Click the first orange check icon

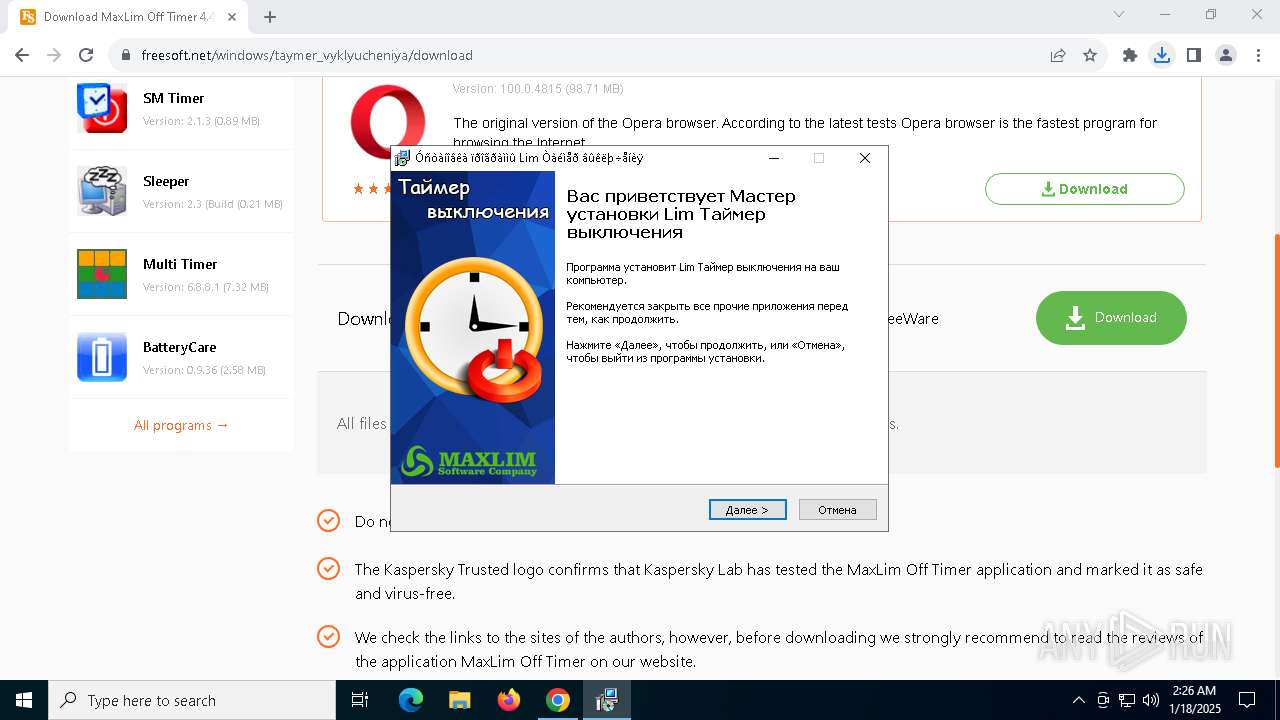[328, 521]
